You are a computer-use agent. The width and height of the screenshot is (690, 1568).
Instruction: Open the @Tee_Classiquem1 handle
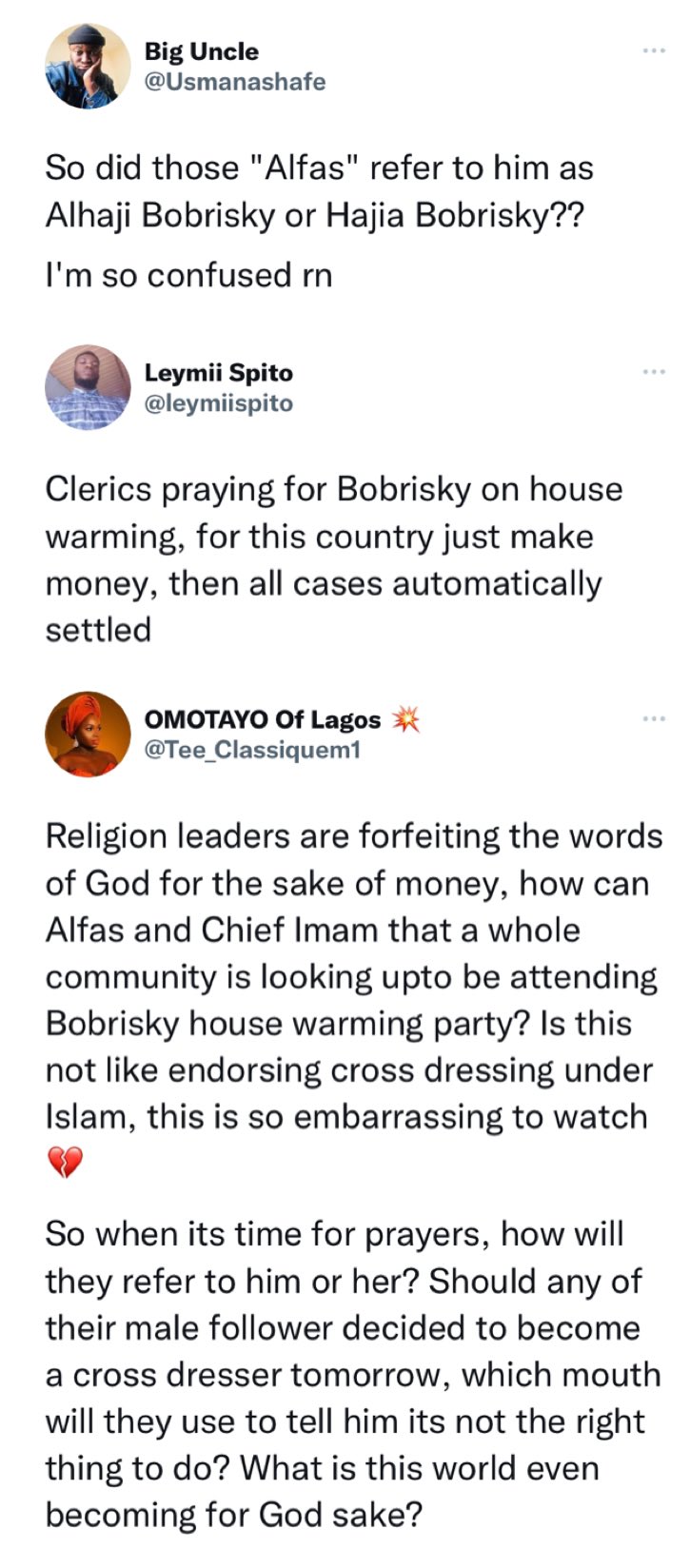[x=252, y=750]
